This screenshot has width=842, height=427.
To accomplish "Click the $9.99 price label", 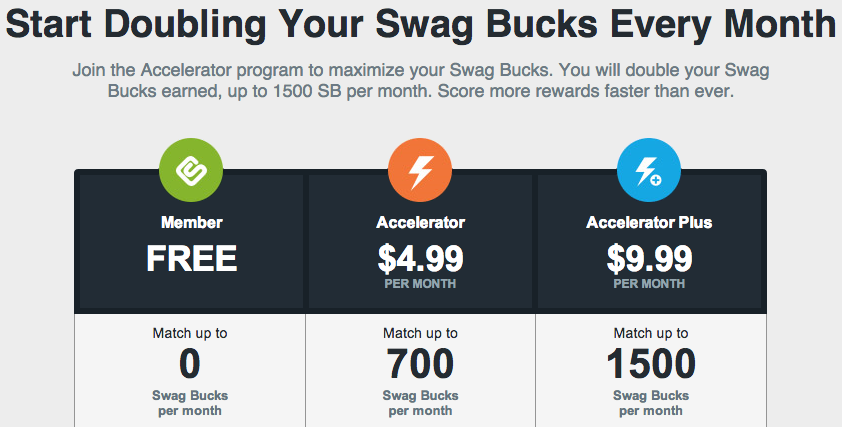I will click(649, 258).
